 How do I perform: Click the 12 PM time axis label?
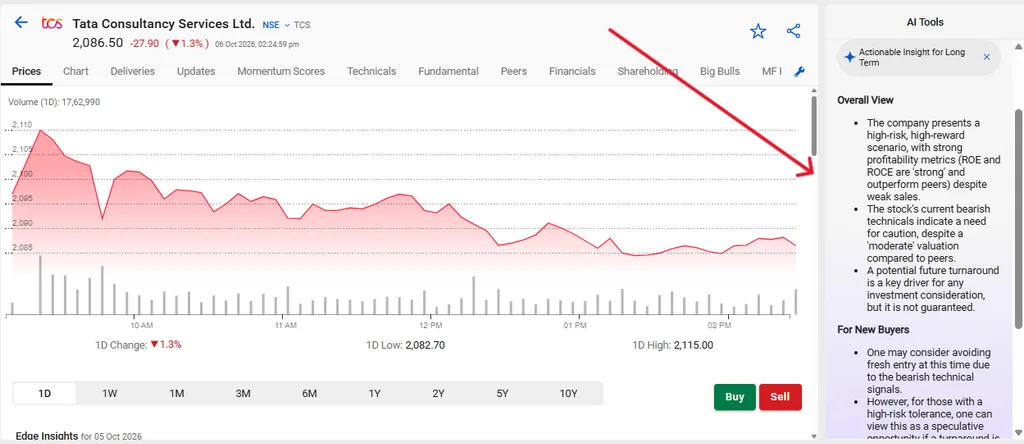[431, 325]
